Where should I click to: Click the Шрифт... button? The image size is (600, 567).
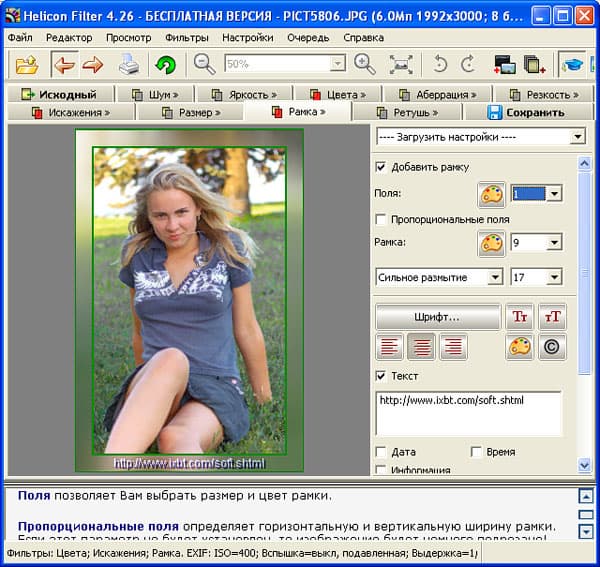[438, 317]
